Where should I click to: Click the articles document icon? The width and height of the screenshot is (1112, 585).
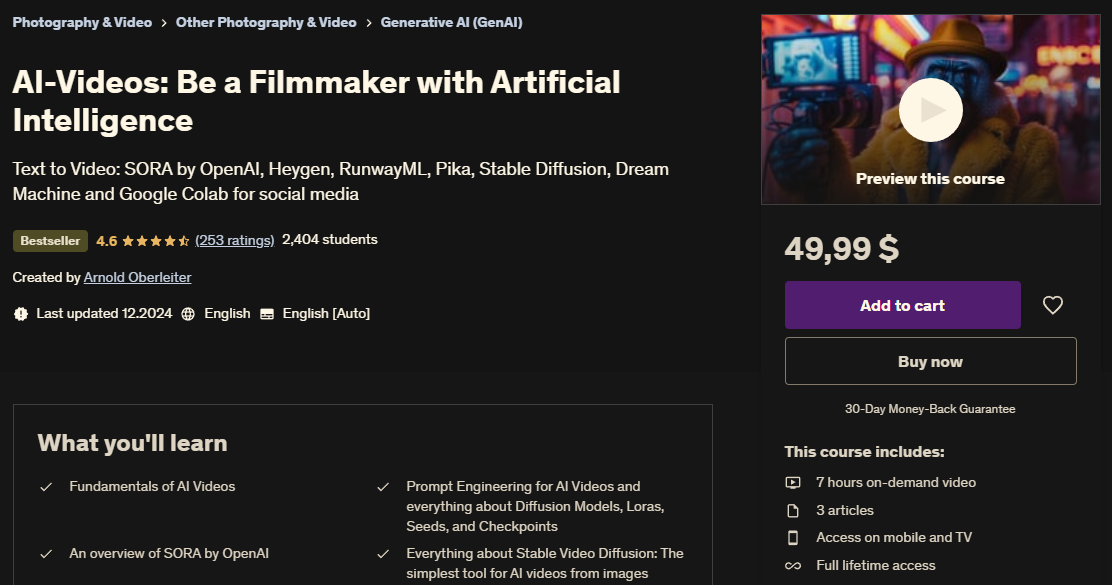point(793,510)
